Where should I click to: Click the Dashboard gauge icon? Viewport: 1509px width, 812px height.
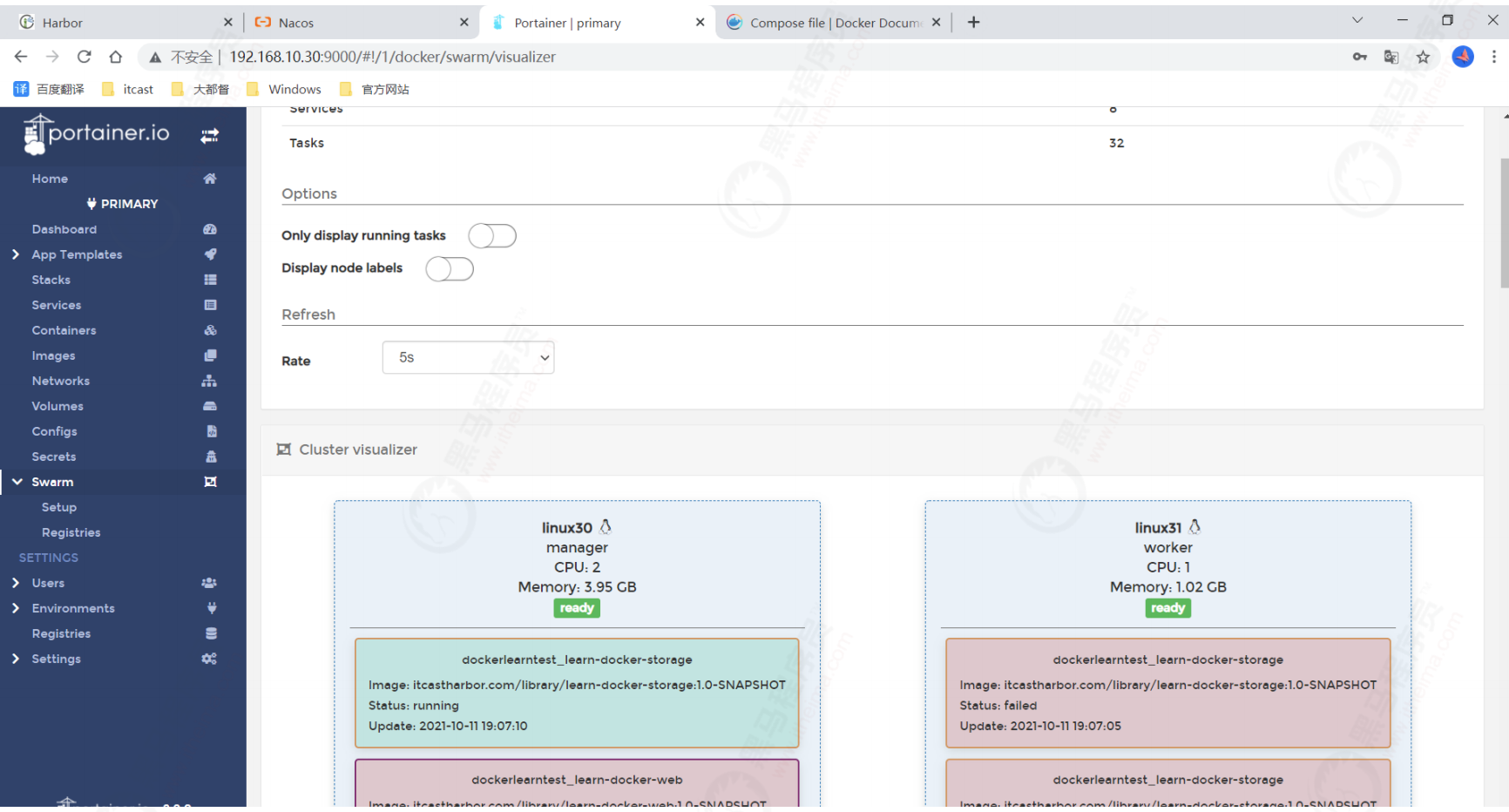point(210,229)
